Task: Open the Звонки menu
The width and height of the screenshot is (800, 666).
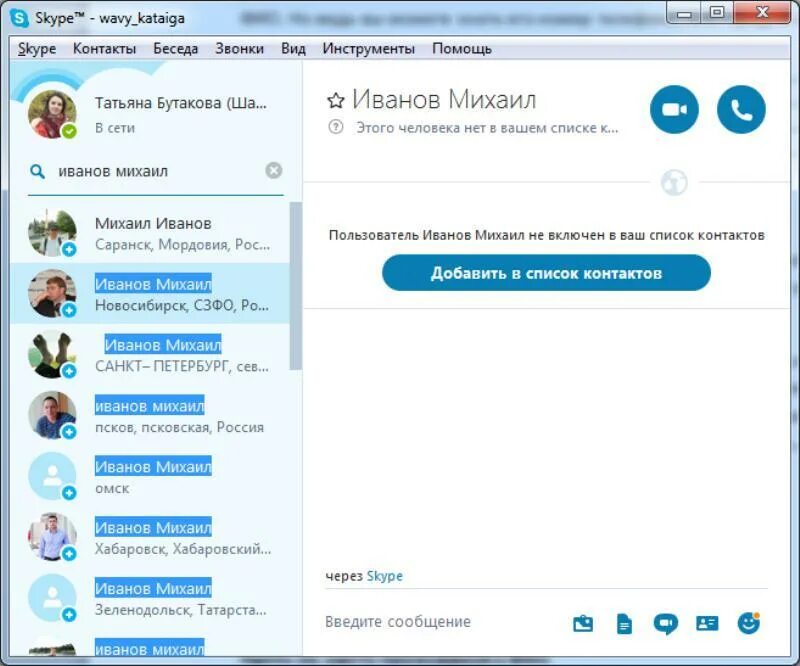Action: pyautogui.click(x=239, y=49)
